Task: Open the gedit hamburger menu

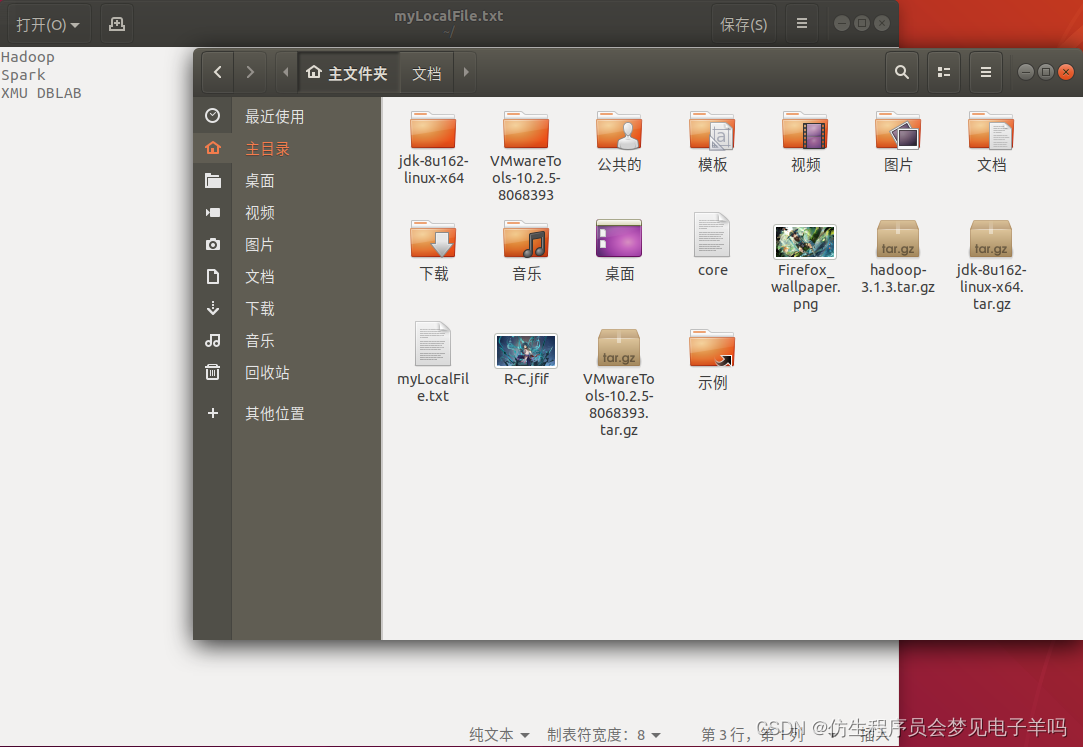Action: [x=801, y=24]
